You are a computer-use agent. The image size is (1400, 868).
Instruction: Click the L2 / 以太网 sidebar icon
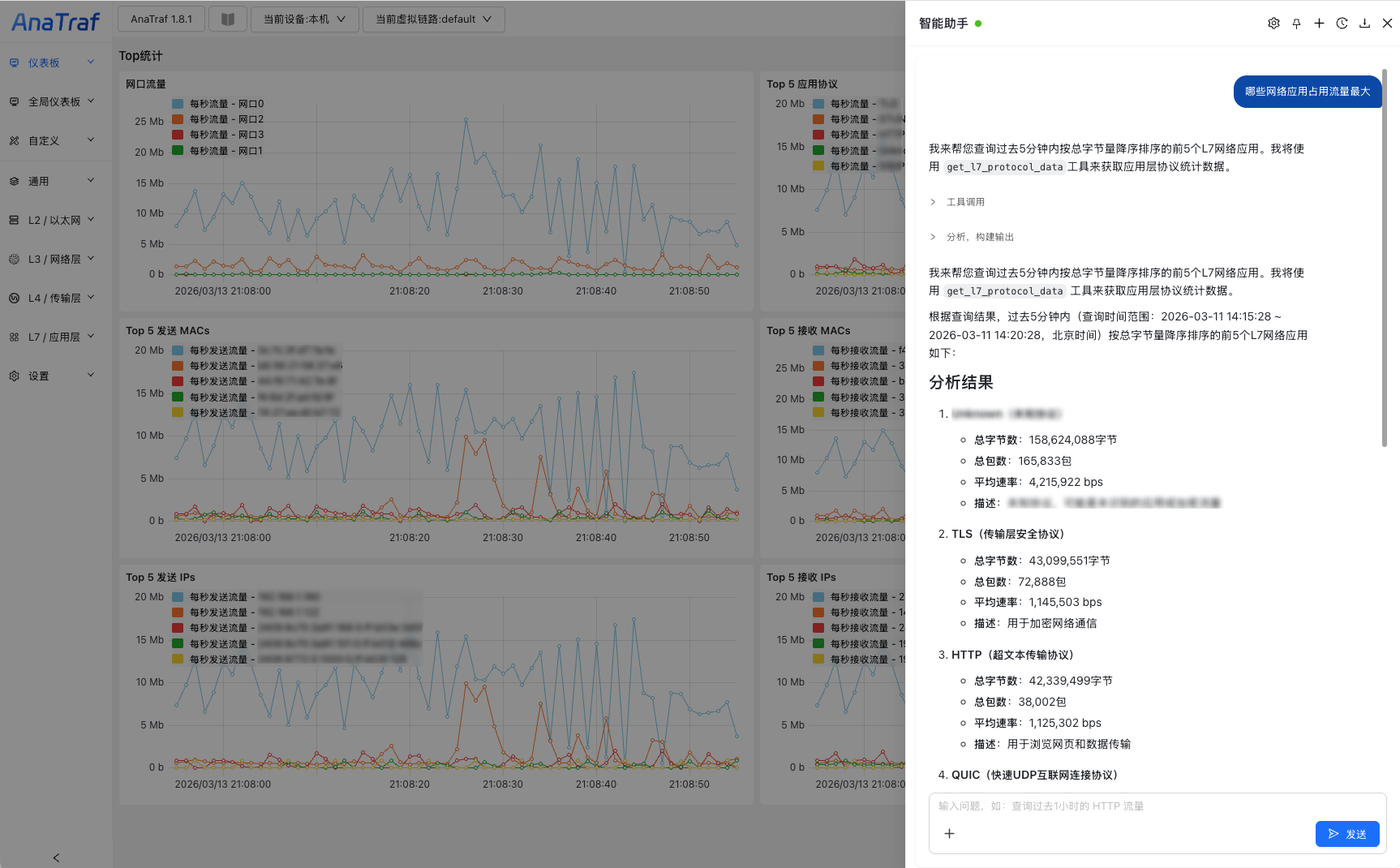click(14, 220)
